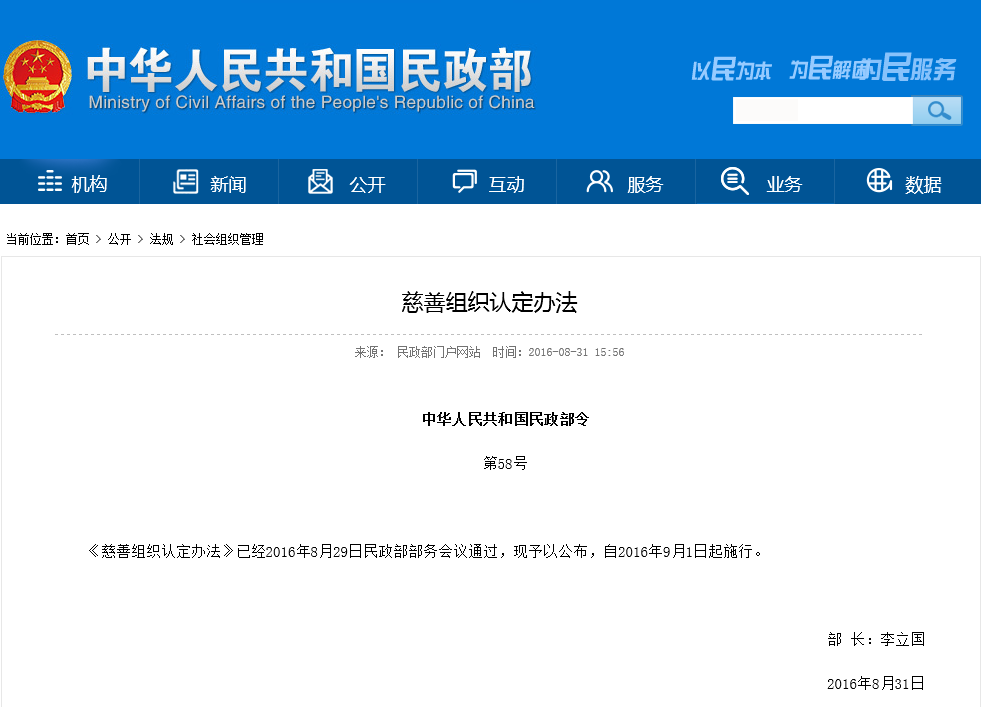Screen dimensions: 981x707
Task: Click the 公开 envelope icon
Action: [320, 181]
